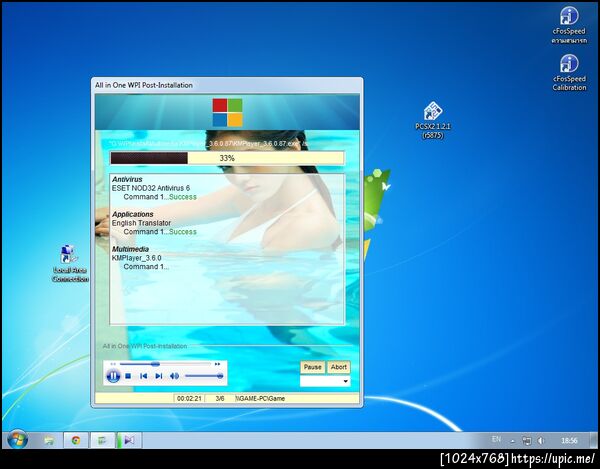Pause the music with the round pause button
Screen dimensions: 600x469
pyautogui.click(x=113, y=376)
